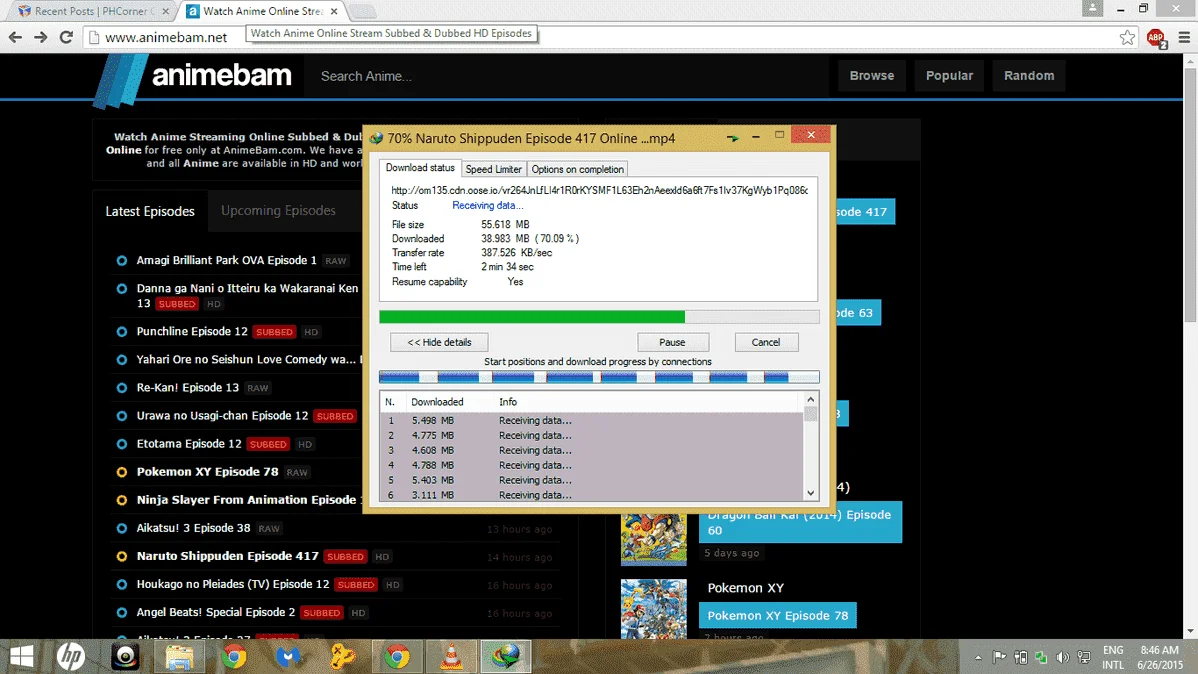Open the Windows Start button
The width and height of the screenshot is (1198, 674).
[21, 656]
